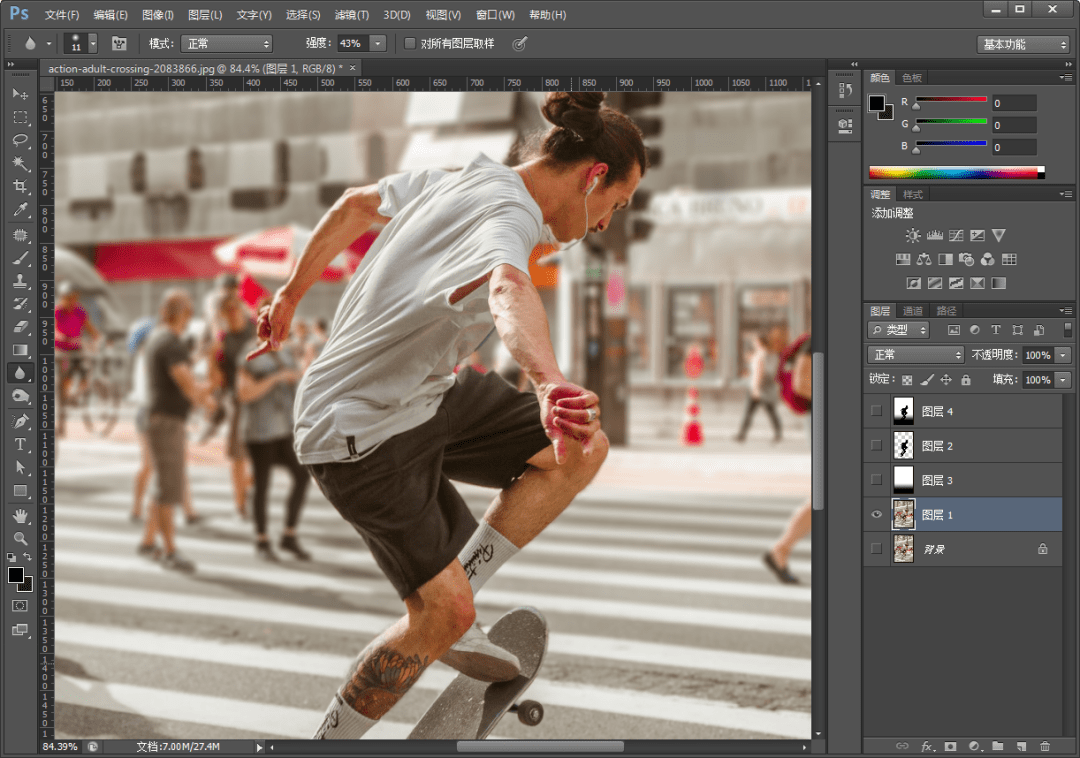Open the 图像(I) menu
Screen dimensions: 1080x758
tap(158, 15)
